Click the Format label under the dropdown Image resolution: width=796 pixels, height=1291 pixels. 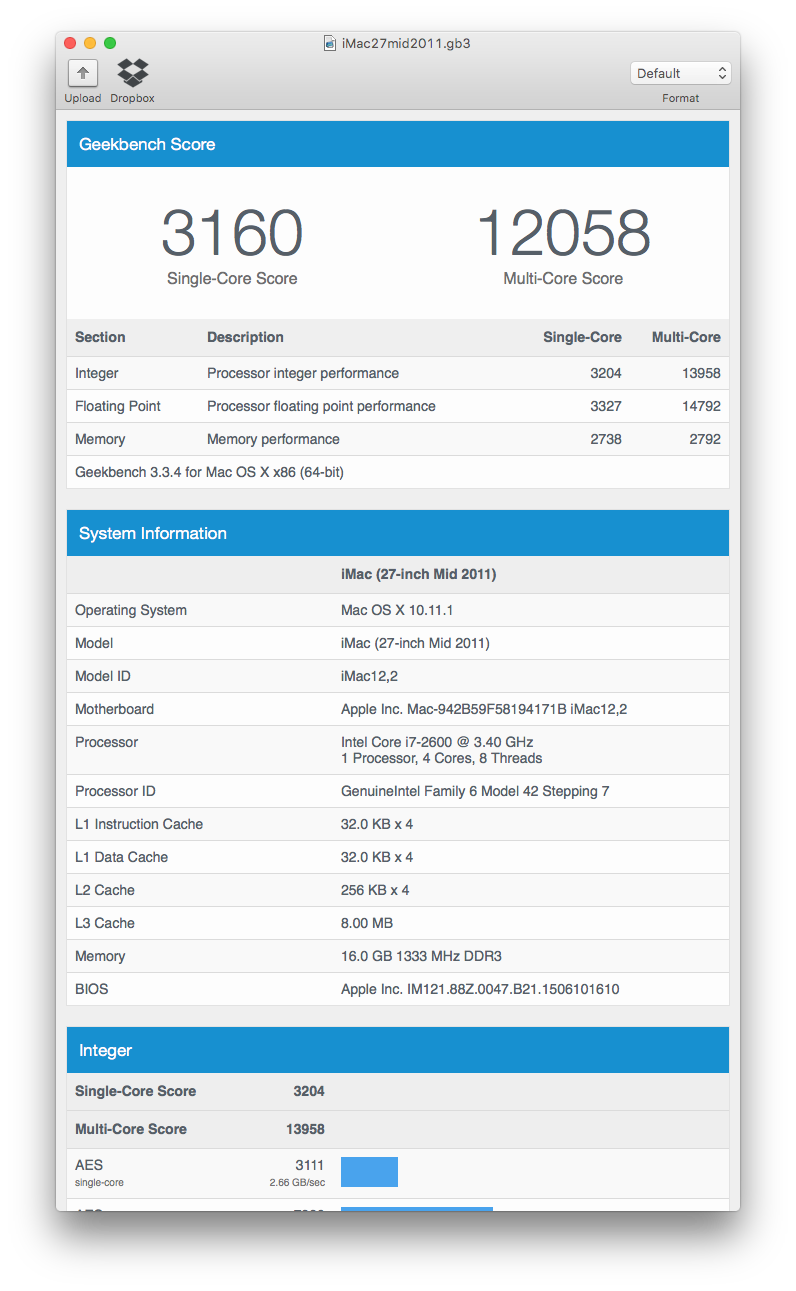point(680,98)
